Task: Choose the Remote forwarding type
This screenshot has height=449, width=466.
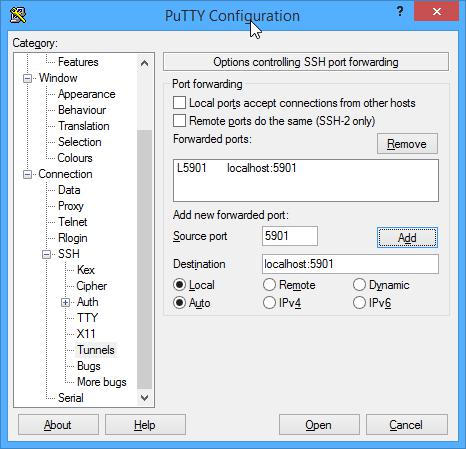Action: pyautogui.click(x=269, y=285)
